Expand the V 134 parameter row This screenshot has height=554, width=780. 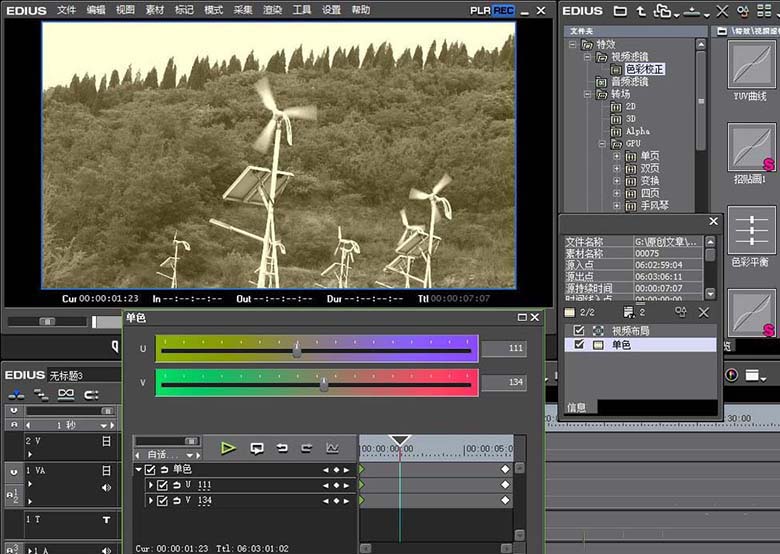(x=151, y=500)
